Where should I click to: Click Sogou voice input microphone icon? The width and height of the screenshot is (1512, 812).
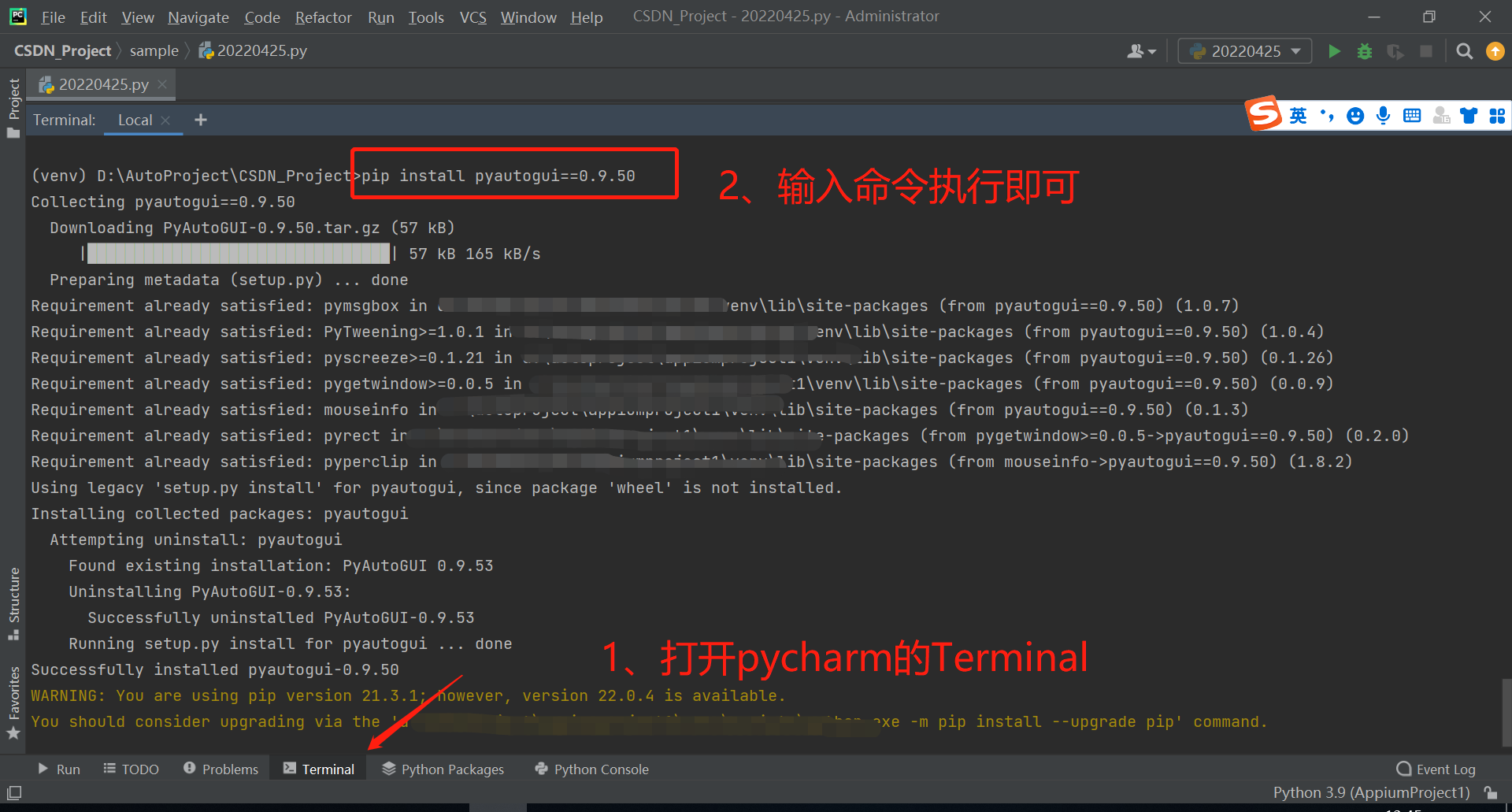coord(1384,116)
